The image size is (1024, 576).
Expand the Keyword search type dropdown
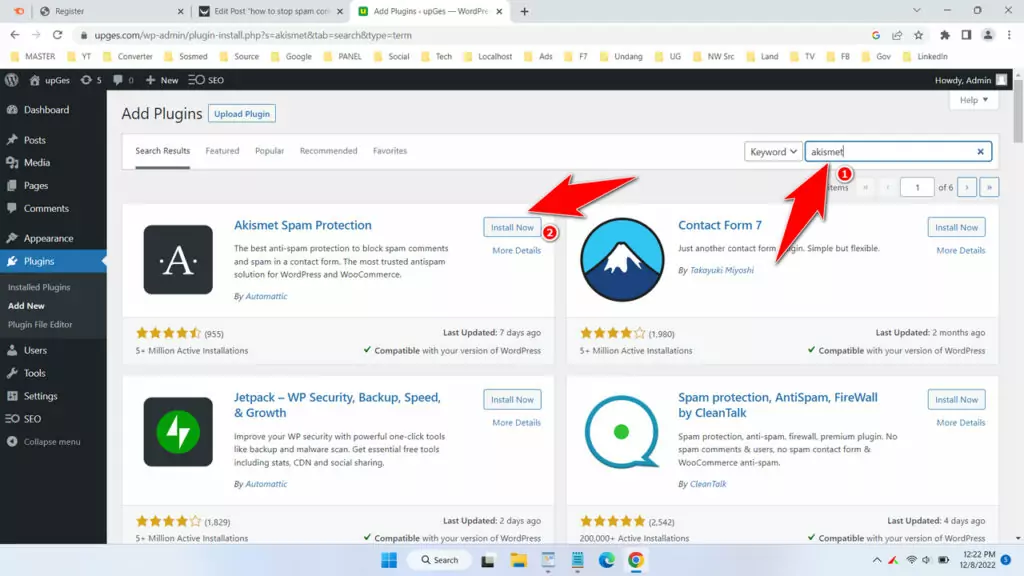click(x=773, y=152)
